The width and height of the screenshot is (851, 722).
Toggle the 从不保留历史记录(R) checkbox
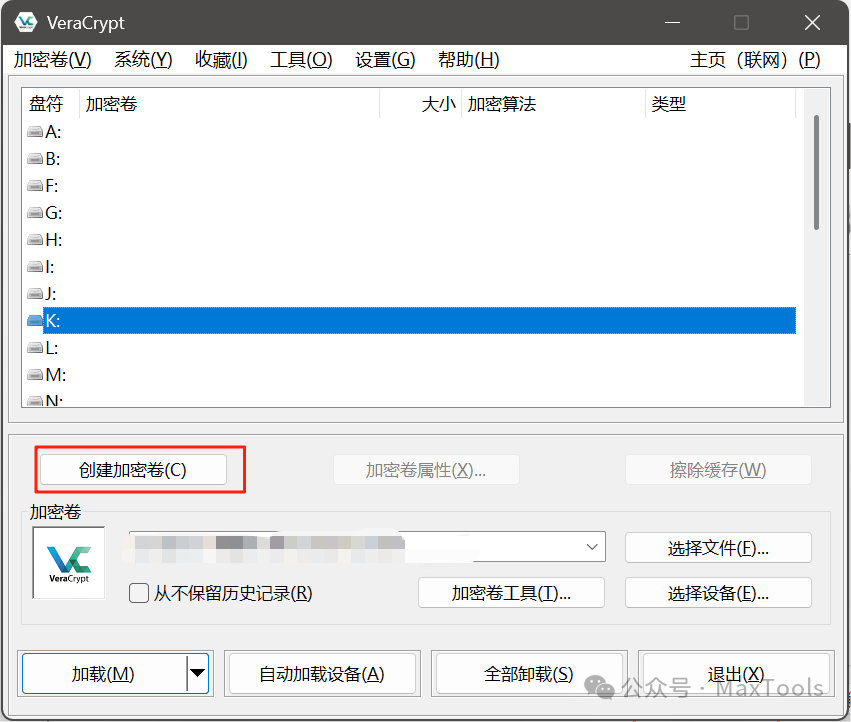[139, 593]
